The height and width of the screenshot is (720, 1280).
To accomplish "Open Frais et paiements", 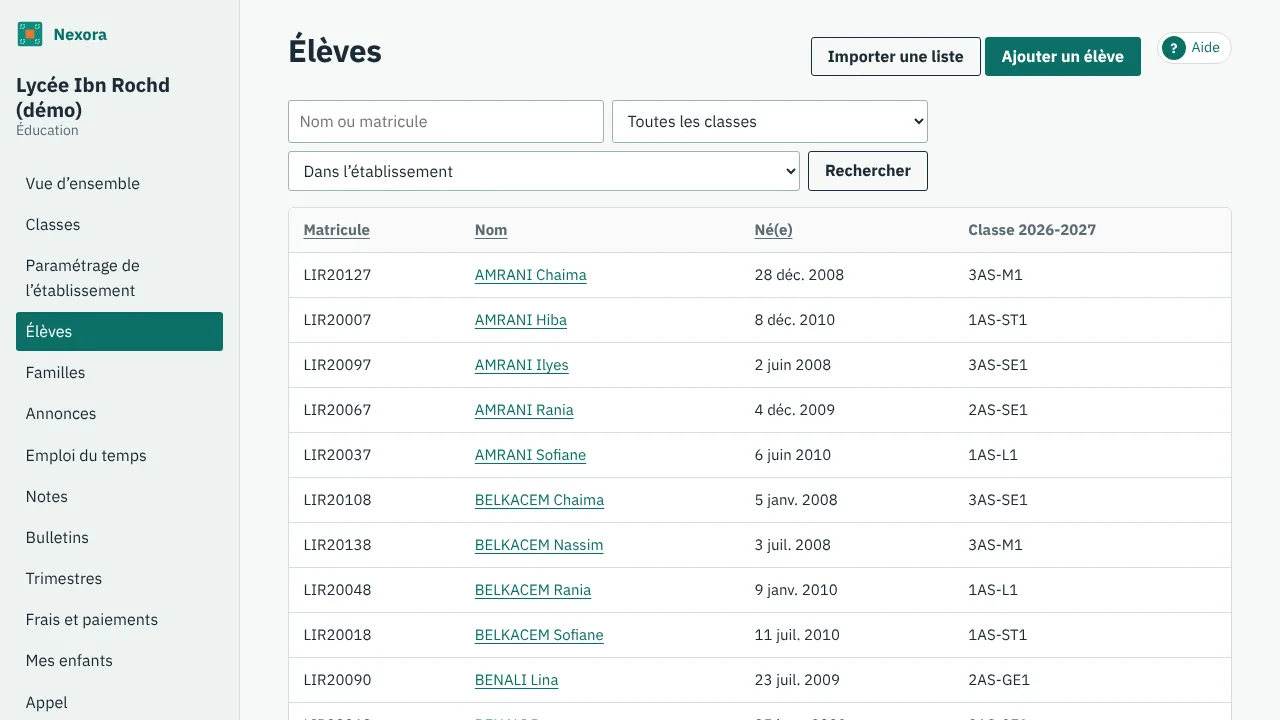I will pyautogui.click(x=119, y=619).
